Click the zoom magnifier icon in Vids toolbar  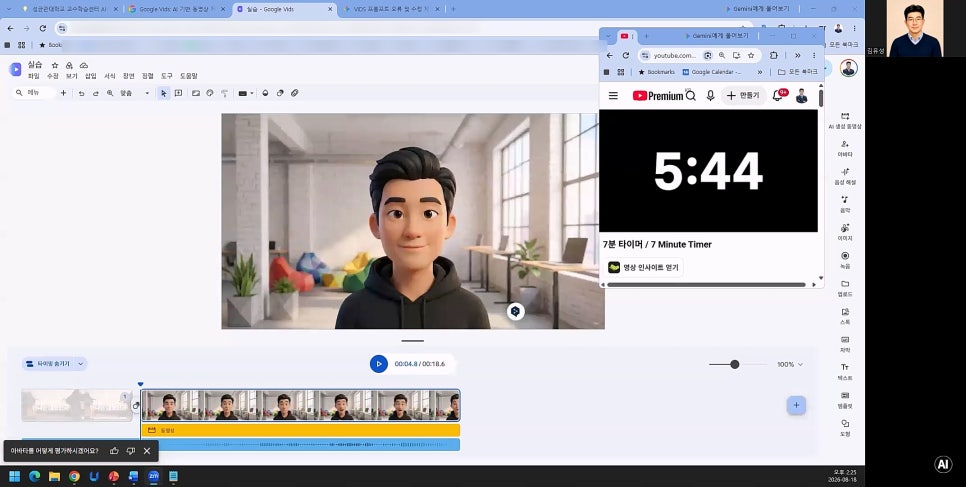pyautogui.click(x=110, y=93)
